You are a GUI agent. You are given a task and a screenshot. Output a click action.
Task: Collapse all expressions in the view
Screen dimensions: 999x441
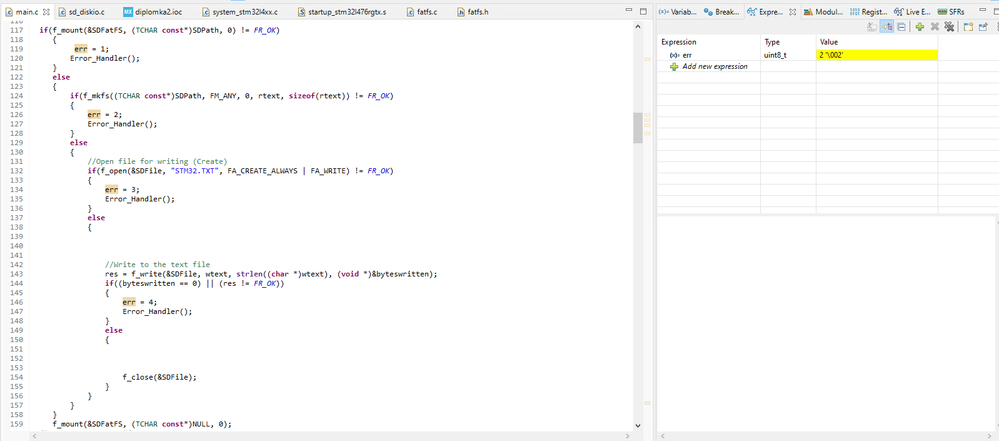(x=902, y=27)
